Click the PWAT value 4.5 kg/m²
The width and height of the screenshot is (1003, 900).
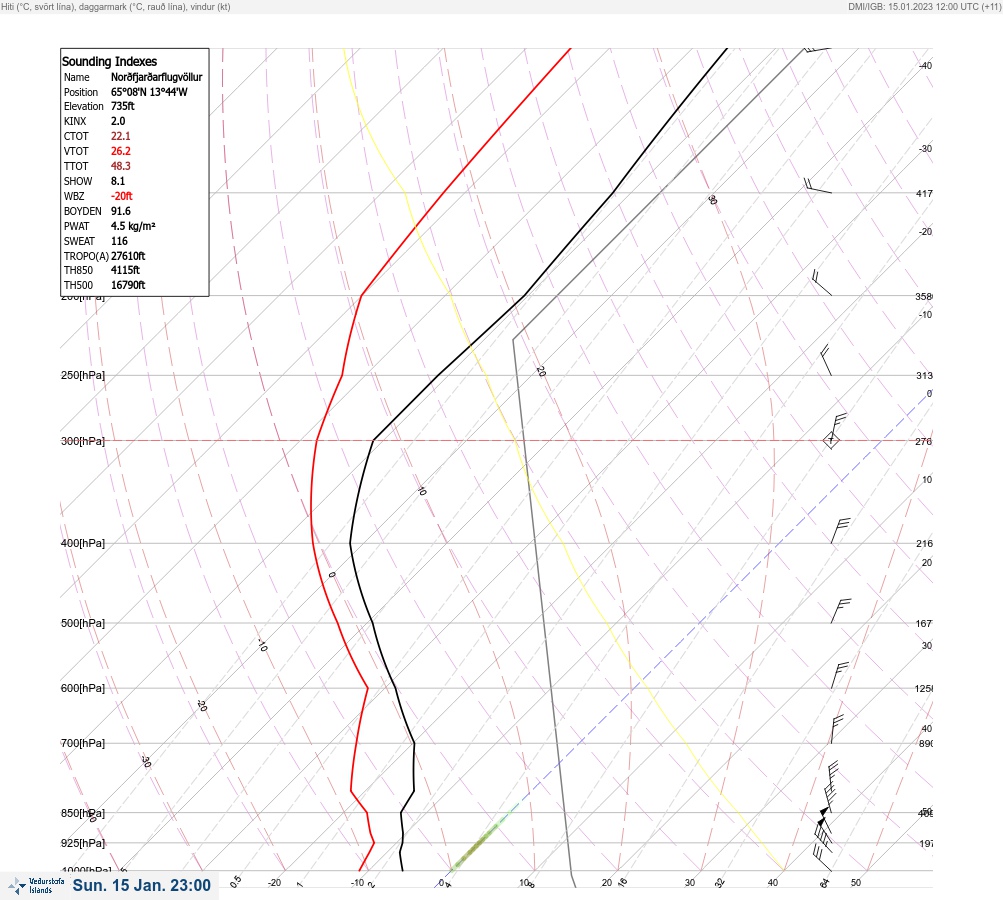pos(133,226)
